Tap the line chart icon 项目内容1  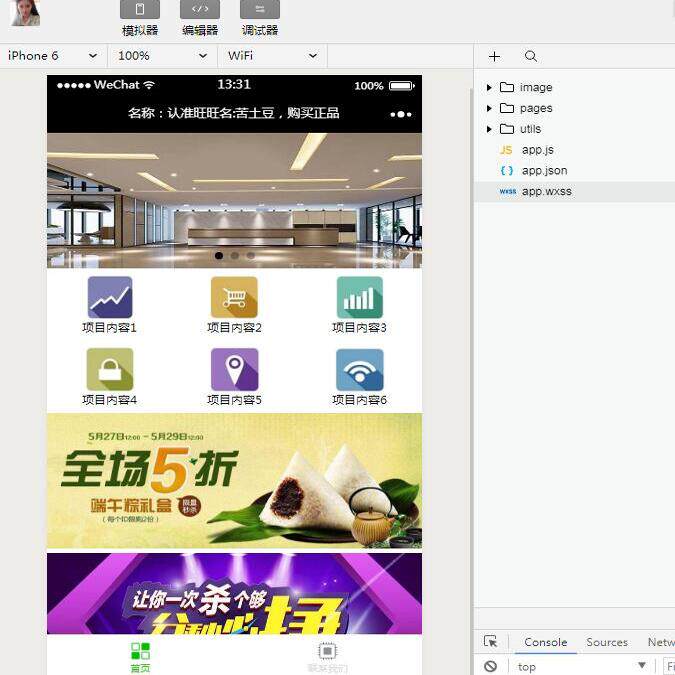110,297
